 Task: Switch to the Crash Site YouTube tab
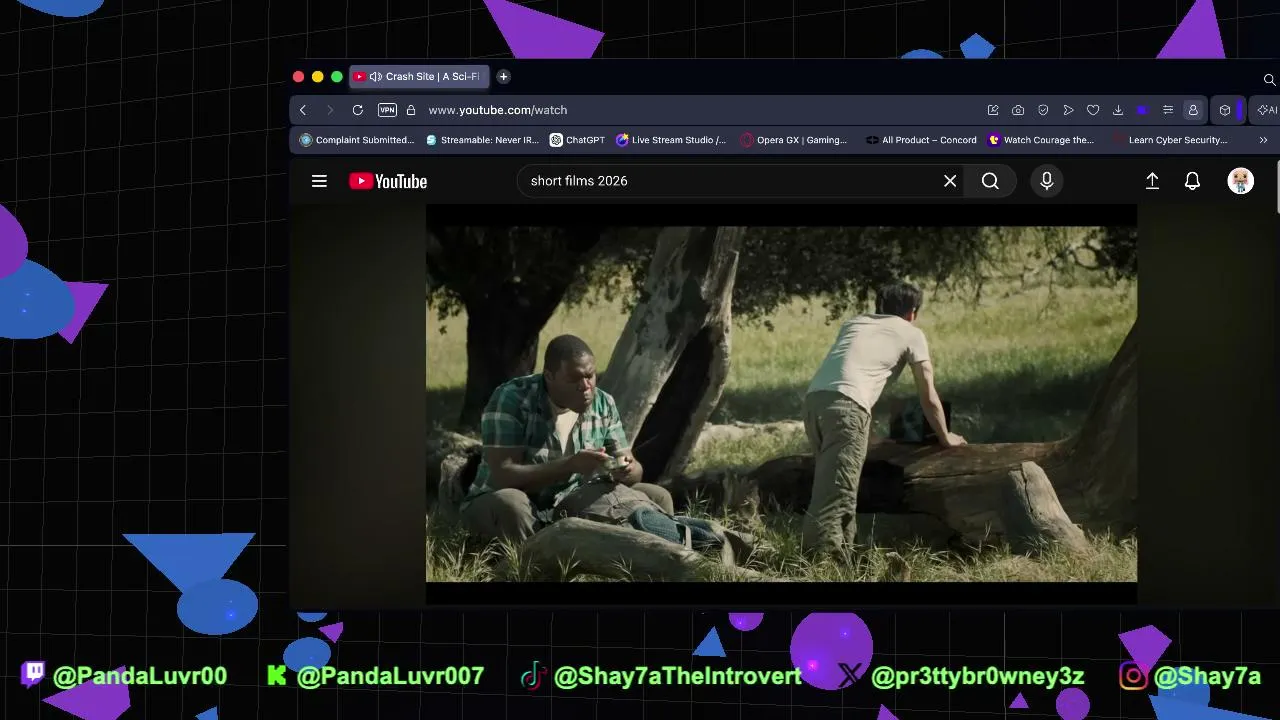420,77
